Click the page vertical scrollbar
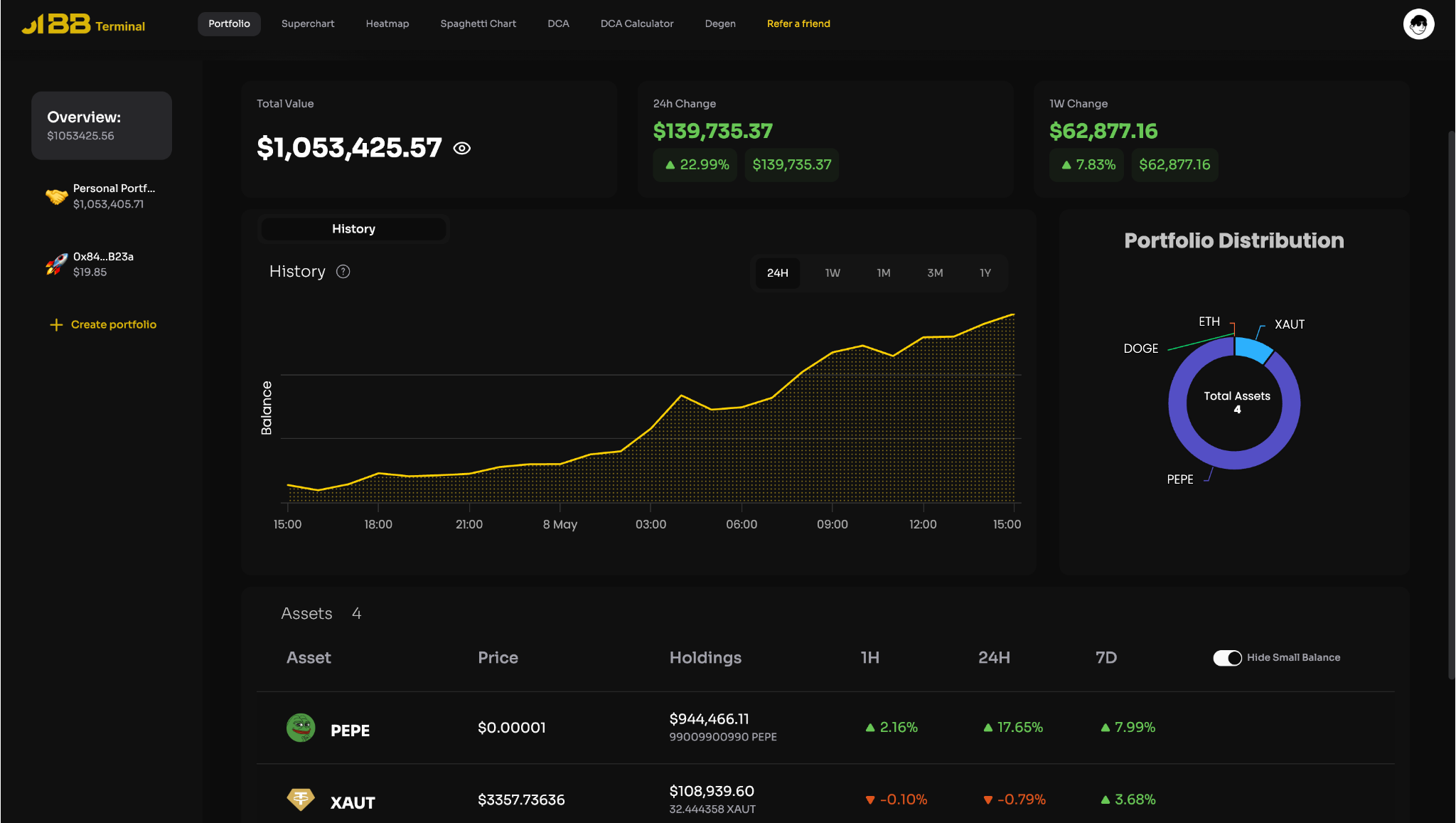 pyautogui.click(x=1451, y=405)
